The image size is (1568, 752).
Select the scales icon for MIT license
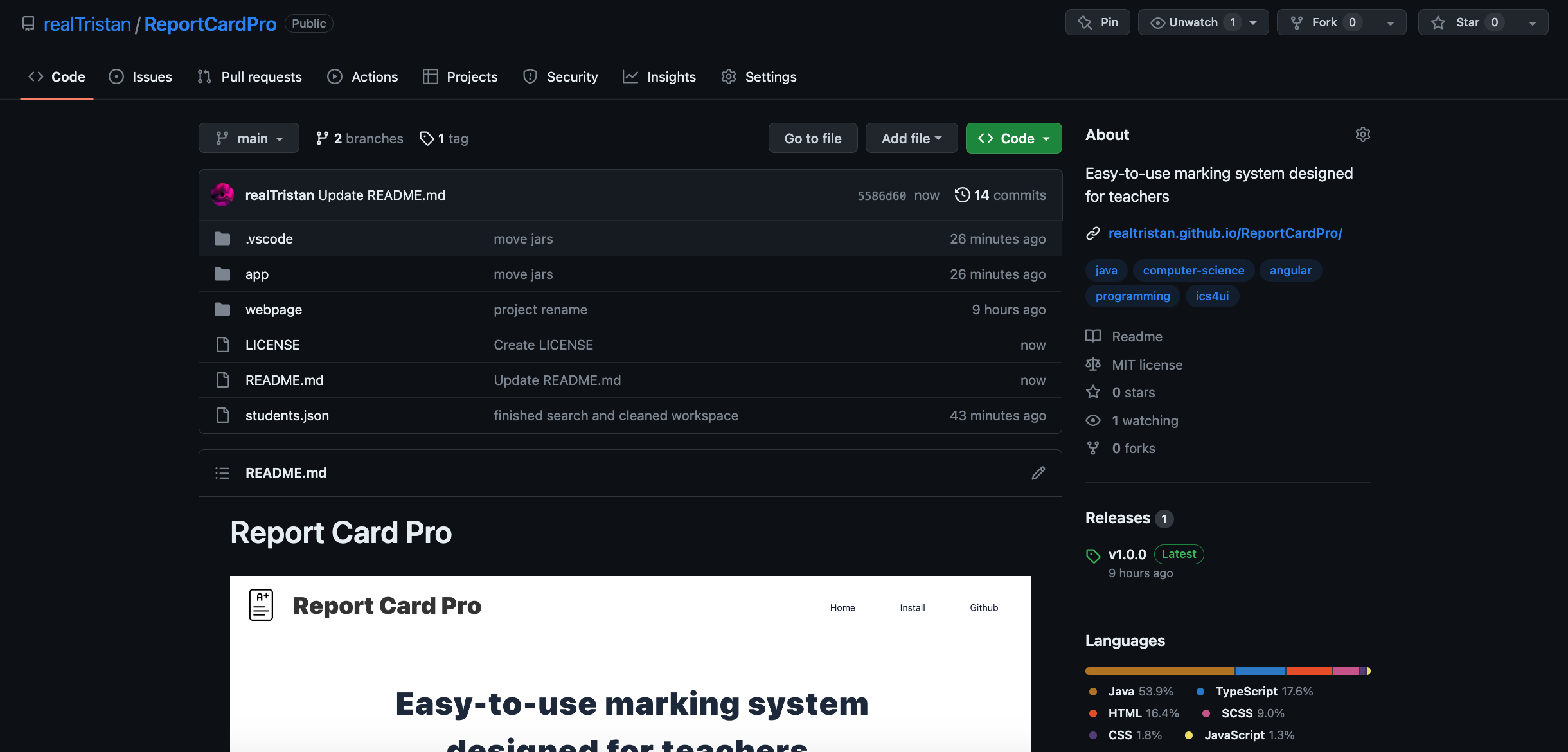coord(1093,364)
